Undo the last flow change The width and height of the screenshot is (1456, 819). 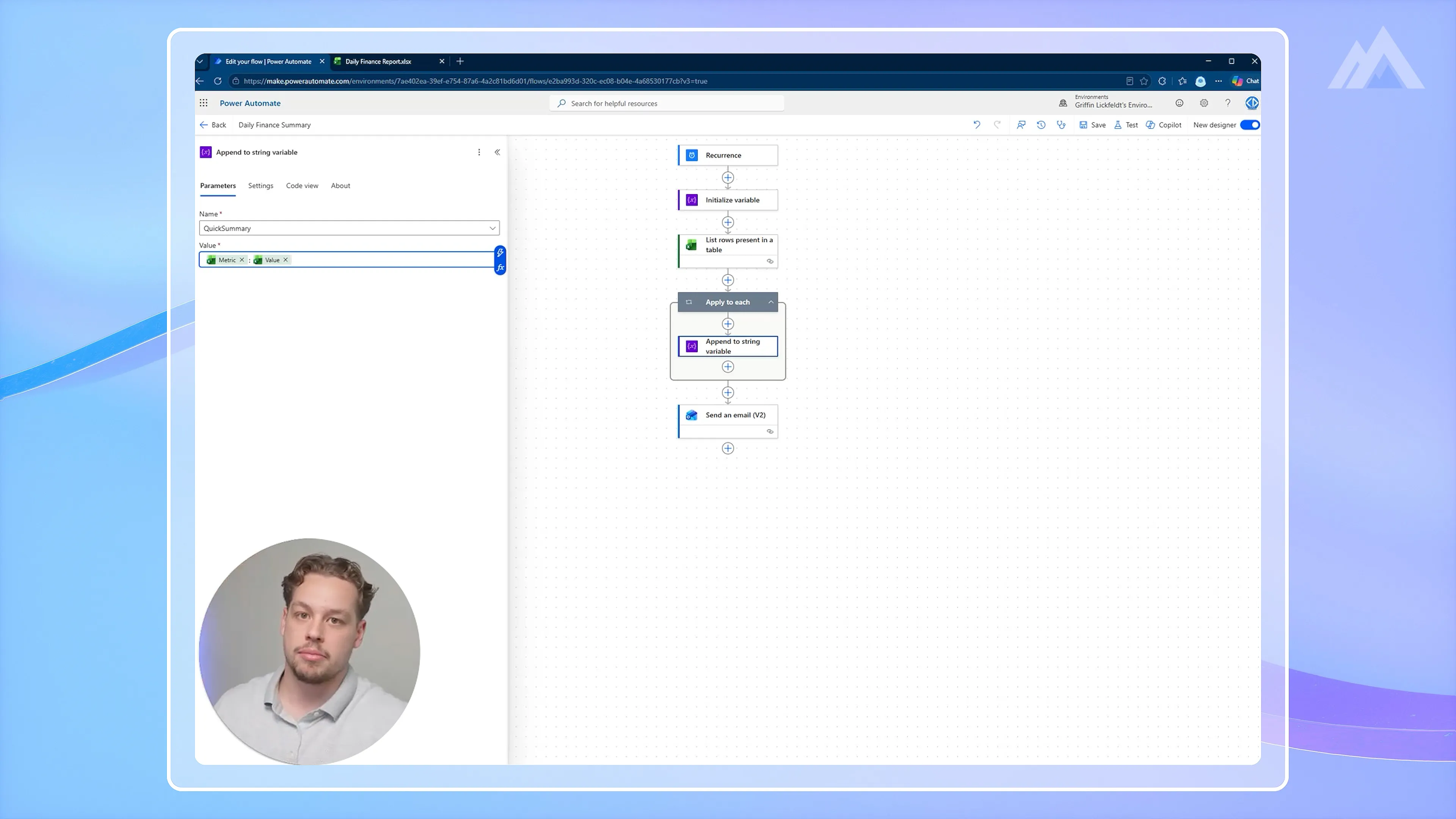(x=977, y=125)
